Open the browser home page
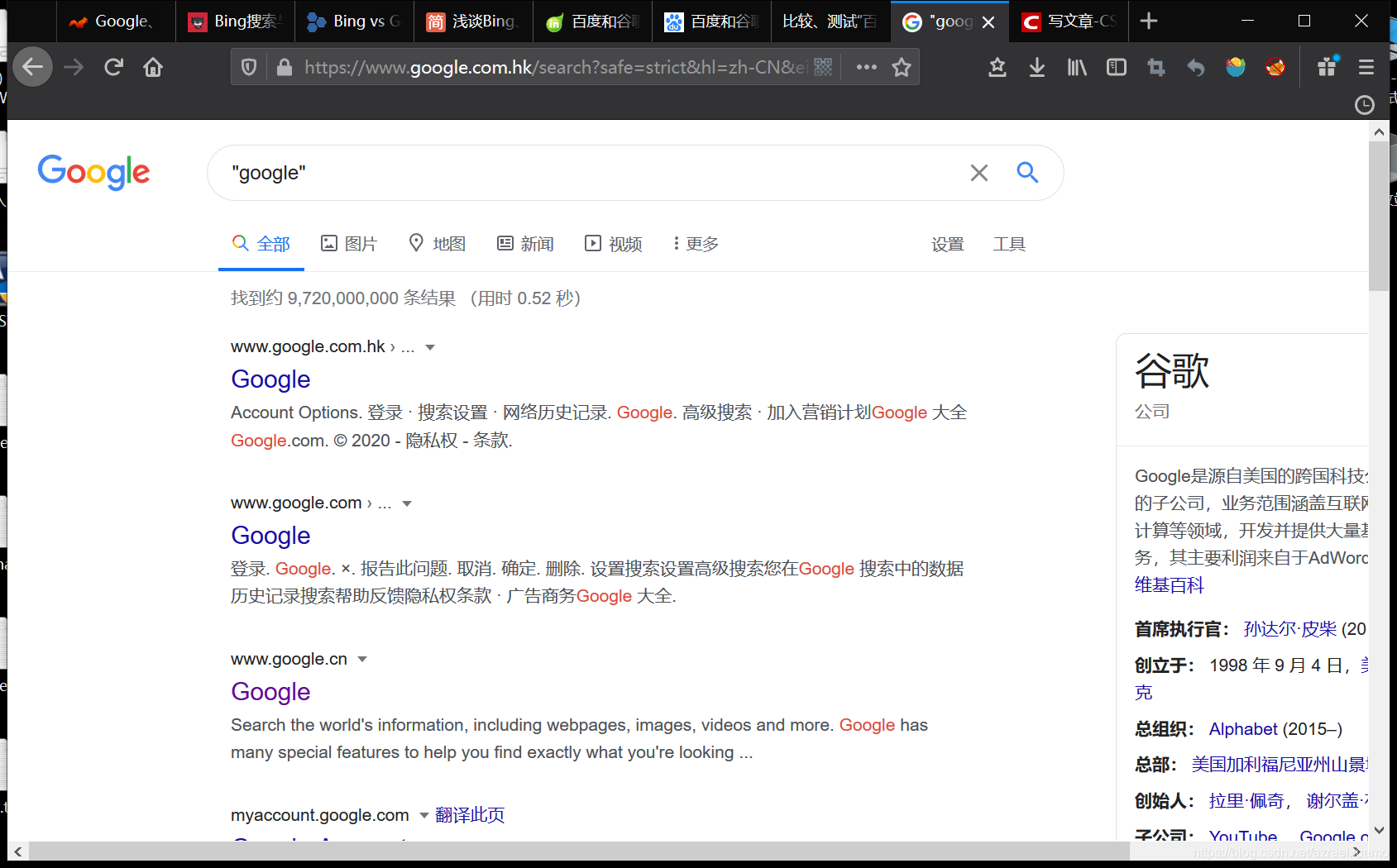The width and height of the screenshot is (1397, 868). click(153, 67)
